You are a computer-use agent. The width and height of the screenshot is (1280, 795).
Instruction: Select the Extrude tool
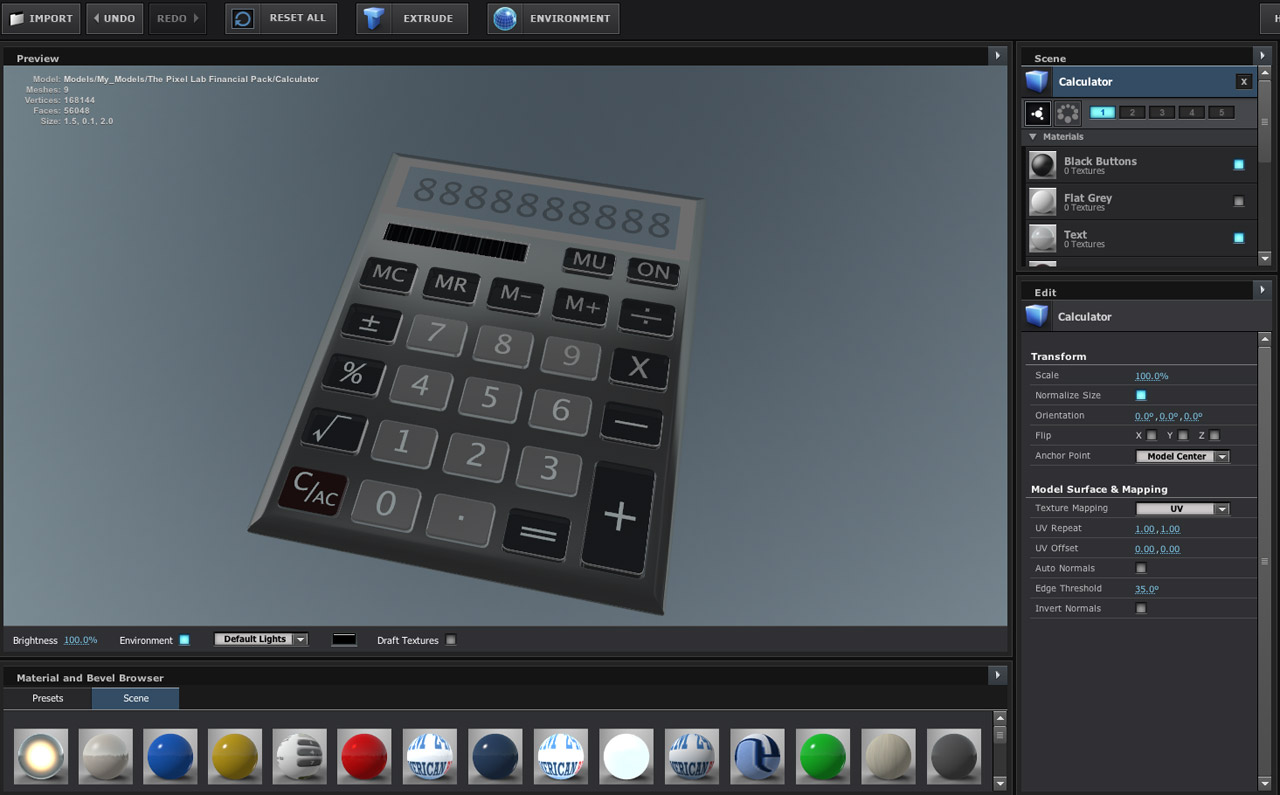click(374, 17)
